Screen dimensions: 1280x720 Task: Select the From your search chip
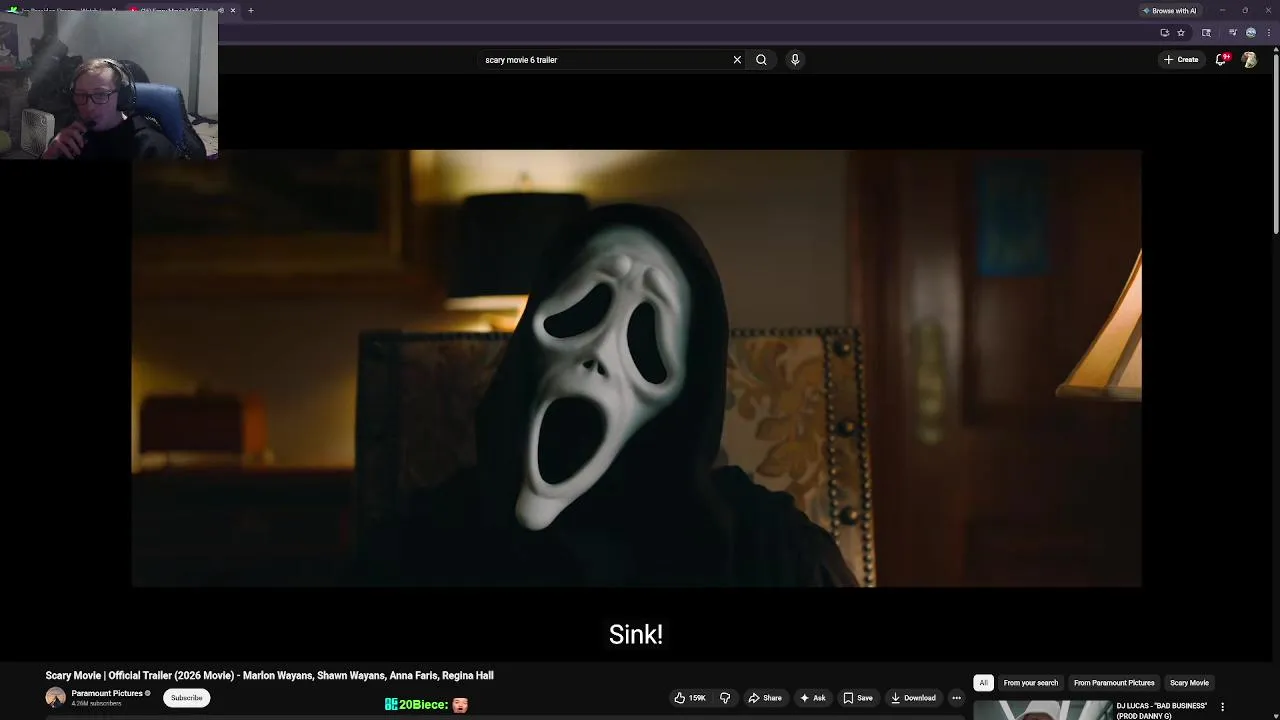1030,683
